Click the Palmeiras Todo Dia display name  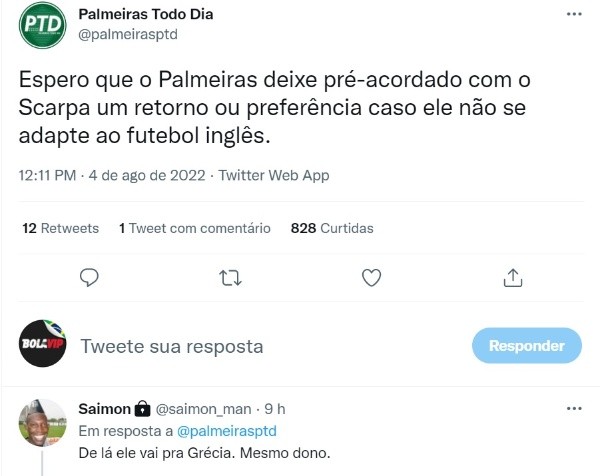[x=145, y=16]
